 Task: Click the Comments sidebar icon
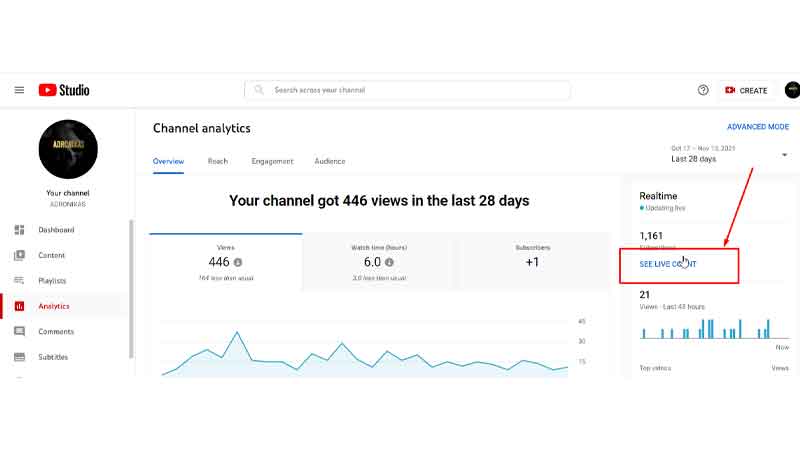19,332
